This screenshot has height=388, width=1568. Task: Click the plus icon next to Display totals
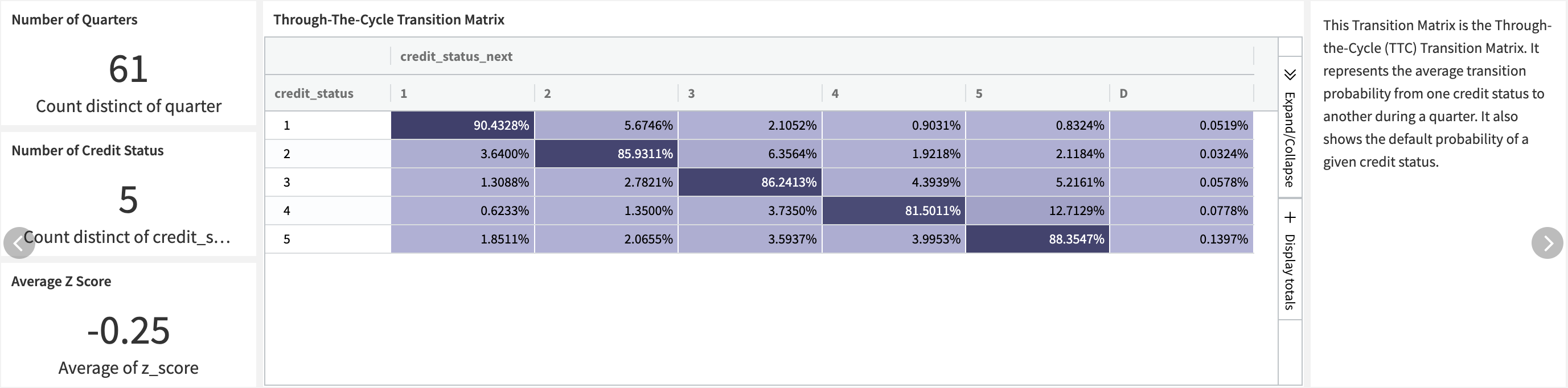point(1290,215)
